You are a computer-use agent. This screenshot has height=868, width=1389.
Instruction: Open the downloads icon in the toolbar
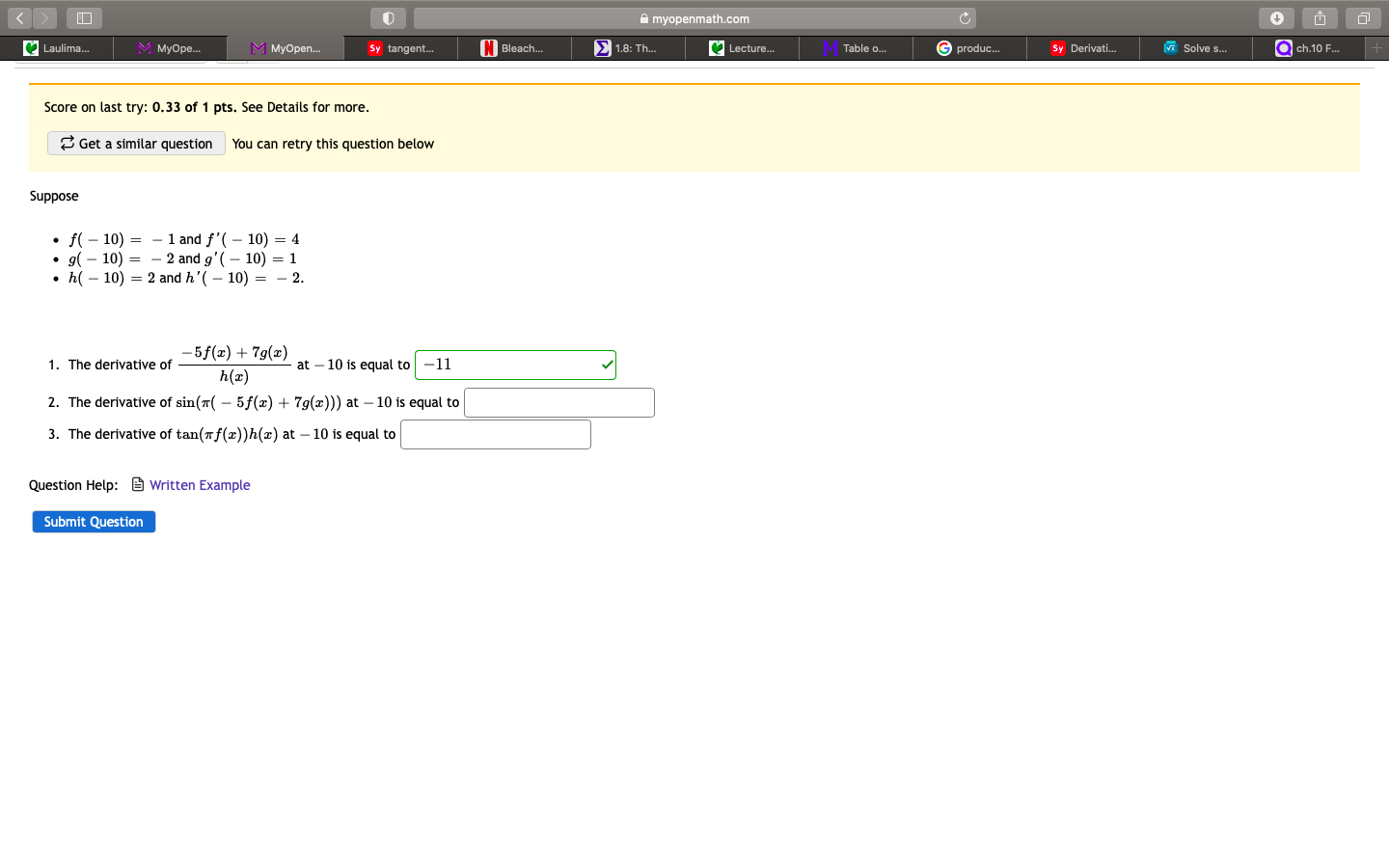point(1276,18)
